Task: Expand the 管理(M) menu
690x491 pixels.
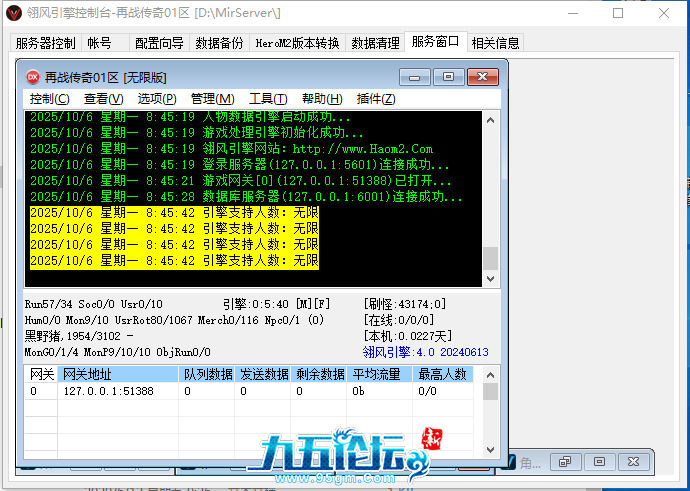Action: (212, 99)
